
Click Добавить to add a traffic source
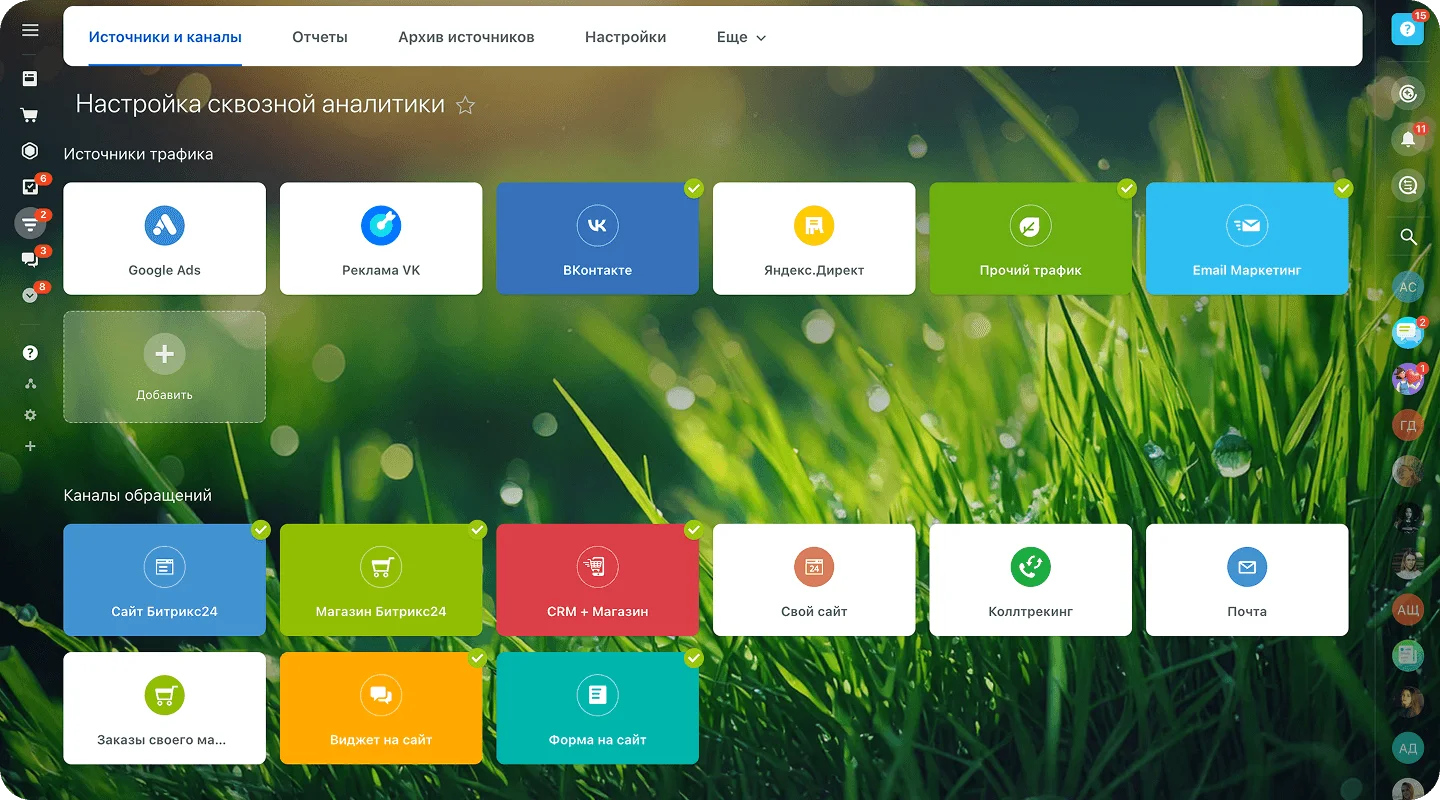click(x=164, y=366)
